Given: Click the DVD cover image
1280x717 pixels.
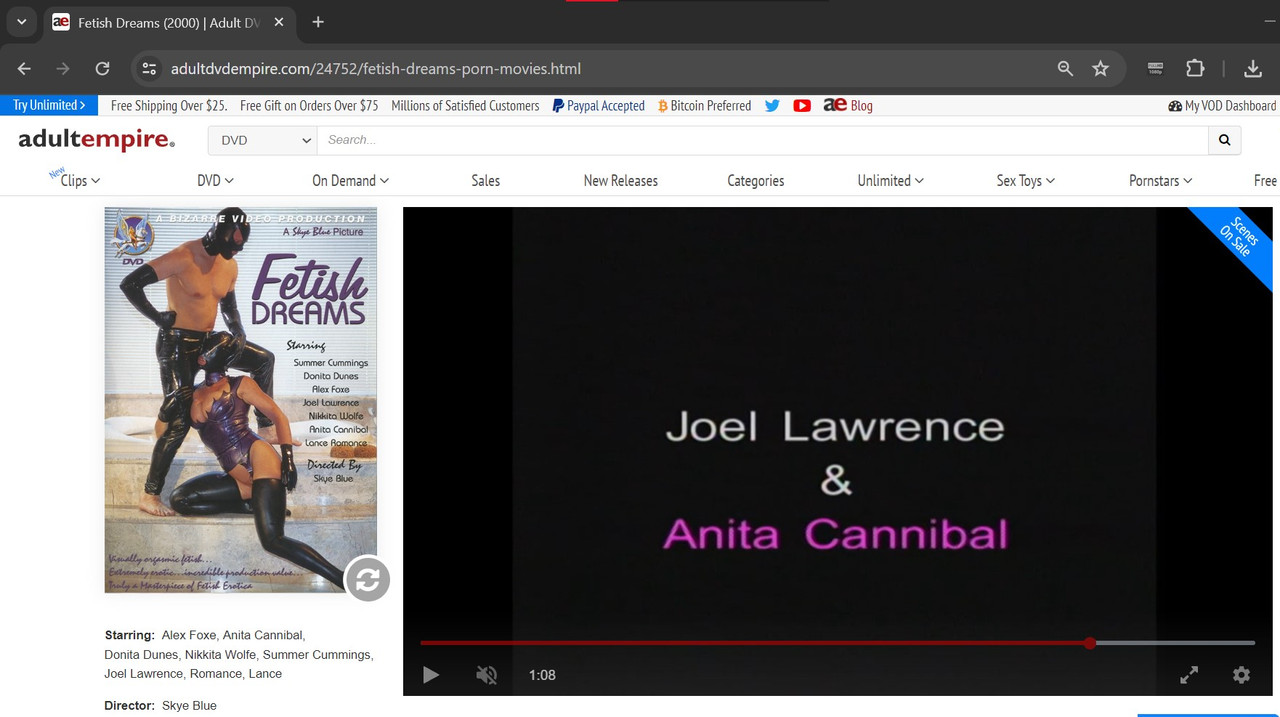Looking at the screenshot, I should [x=240, y=400].
